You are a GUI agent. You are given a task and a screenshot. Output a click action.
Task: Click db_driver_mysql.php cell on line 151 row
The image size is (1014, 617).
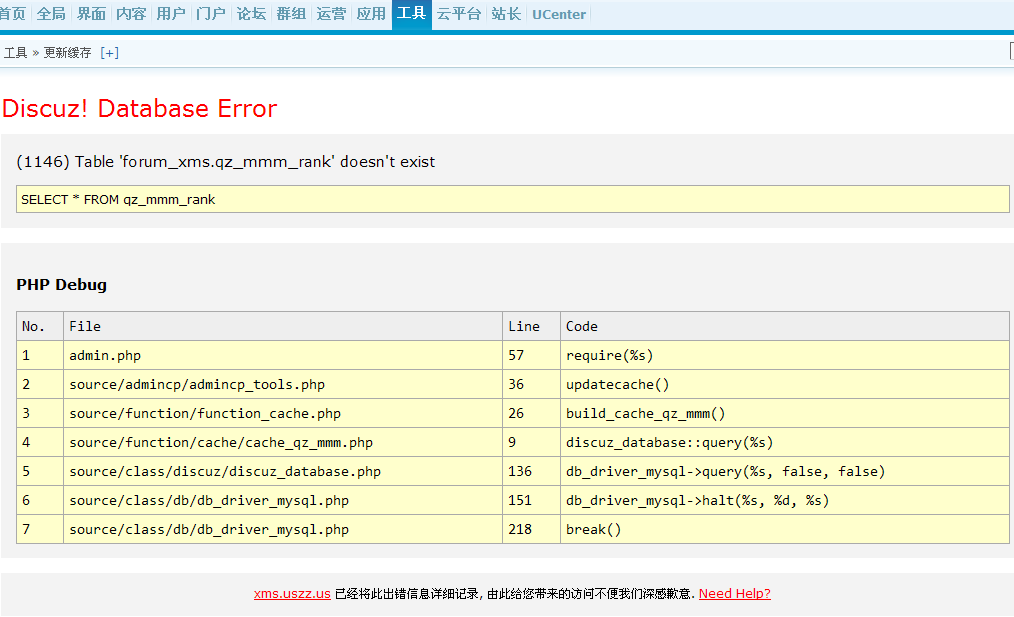(283, 500)
